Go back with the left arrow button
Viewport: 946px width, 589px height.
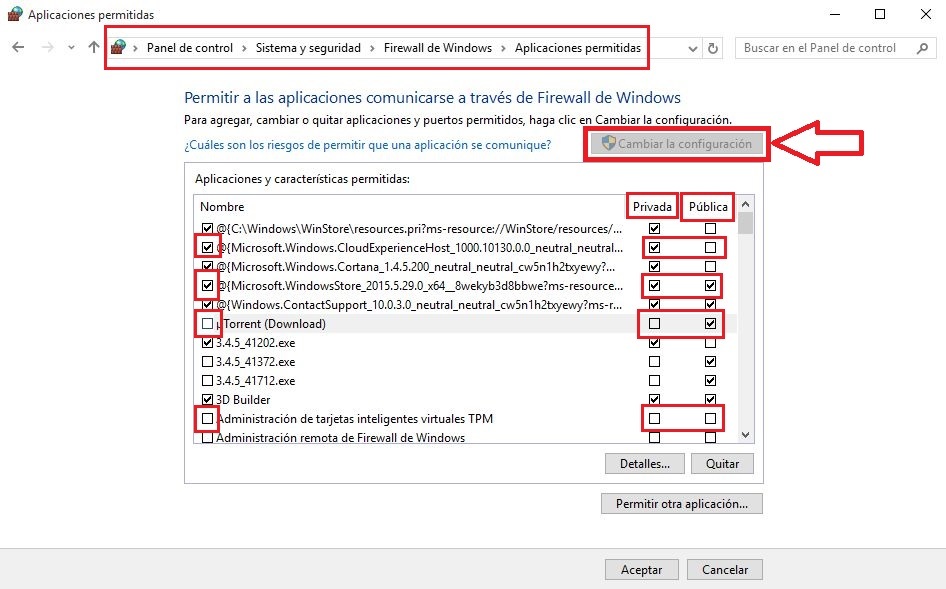(18, 48)
